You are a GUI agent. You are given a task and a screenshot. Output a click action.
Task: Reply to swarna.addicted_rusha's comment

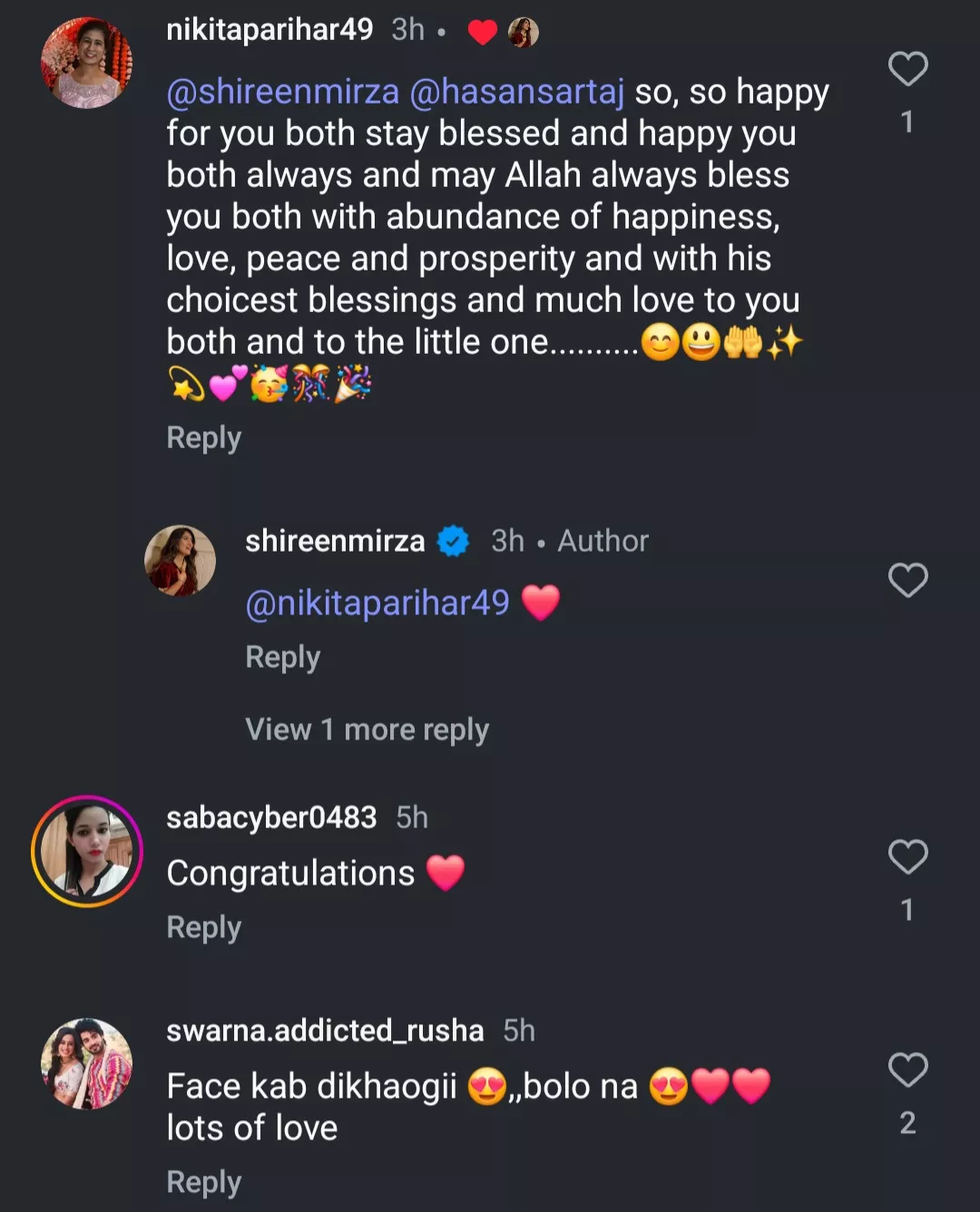[x=203, y=1182]
